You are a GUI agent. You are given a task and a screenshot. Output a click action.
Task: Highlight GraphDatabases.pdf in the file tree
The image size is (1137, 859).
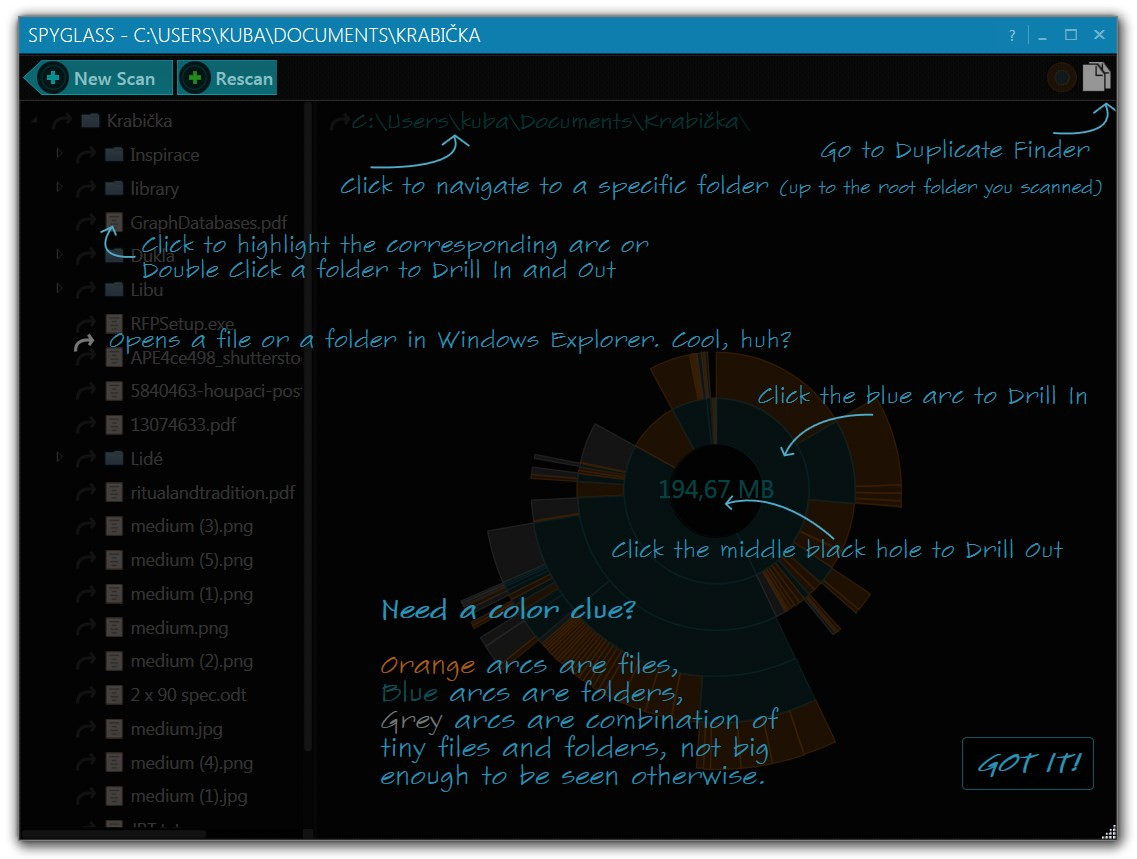(x=209, y=223)
